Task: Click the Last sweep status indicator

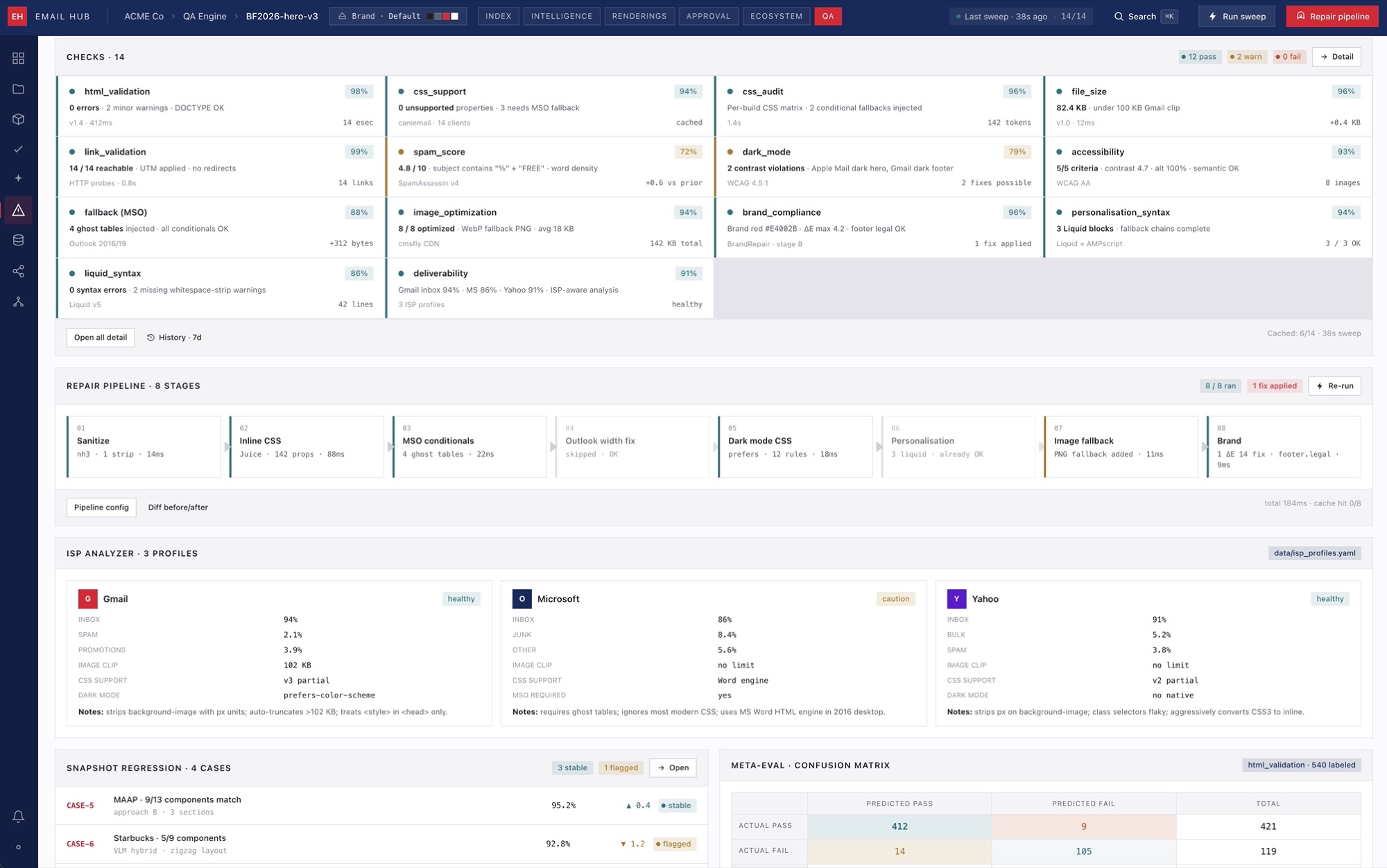Action: [x=1021, y=16]
